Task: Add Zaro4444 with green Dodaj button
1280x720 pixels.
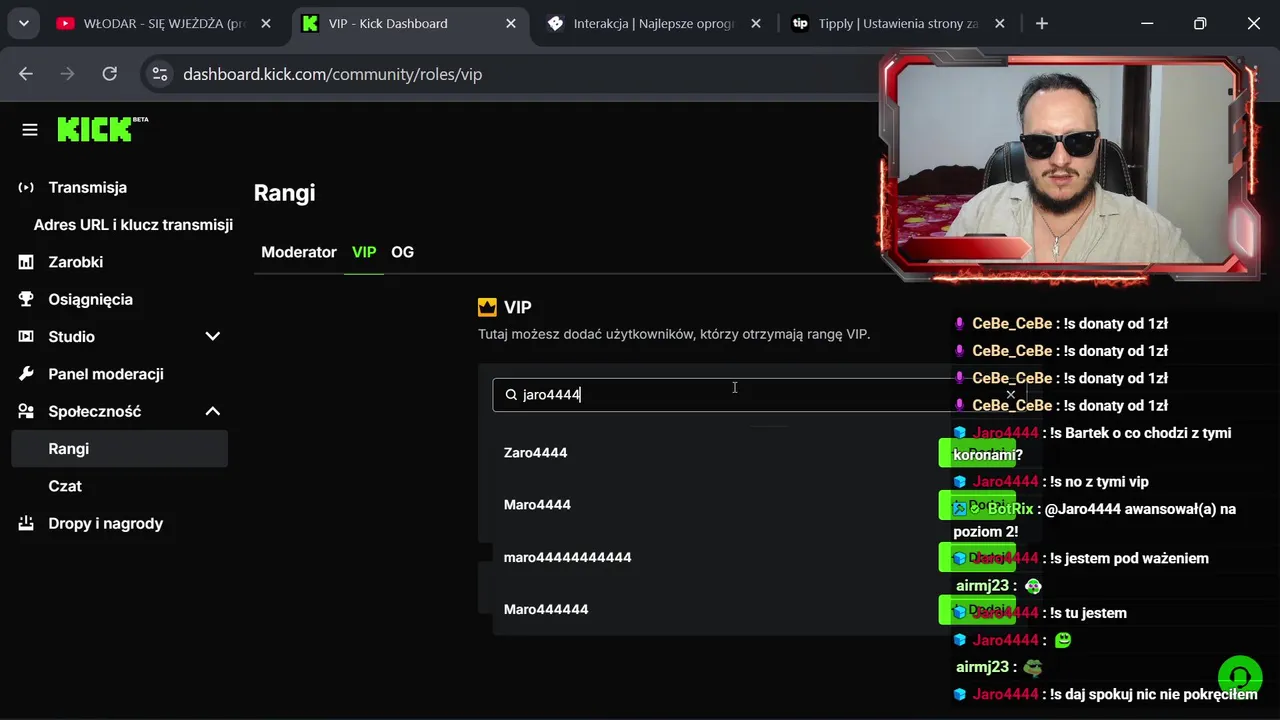Action: click(x=977, y=453)
